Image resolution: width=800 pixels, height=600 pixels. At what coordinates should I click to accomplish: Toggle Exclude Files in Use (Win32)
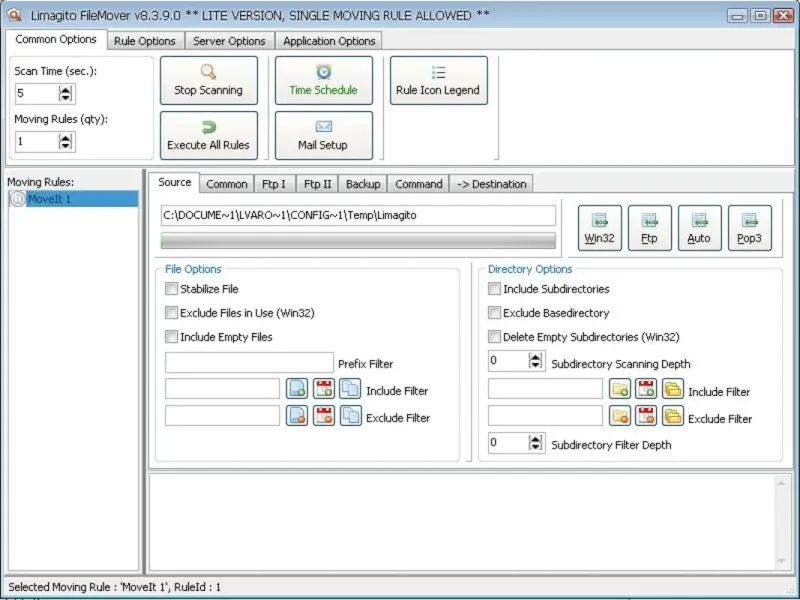171,313
